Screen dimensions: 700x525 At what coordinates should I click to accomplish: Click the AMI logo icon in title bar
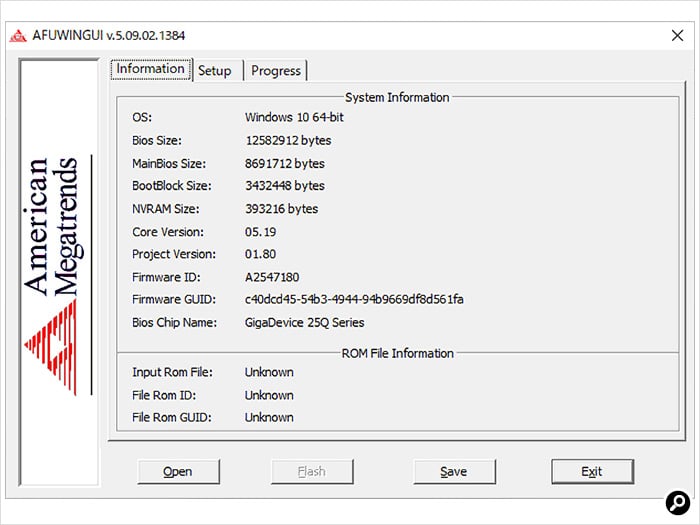18,36
